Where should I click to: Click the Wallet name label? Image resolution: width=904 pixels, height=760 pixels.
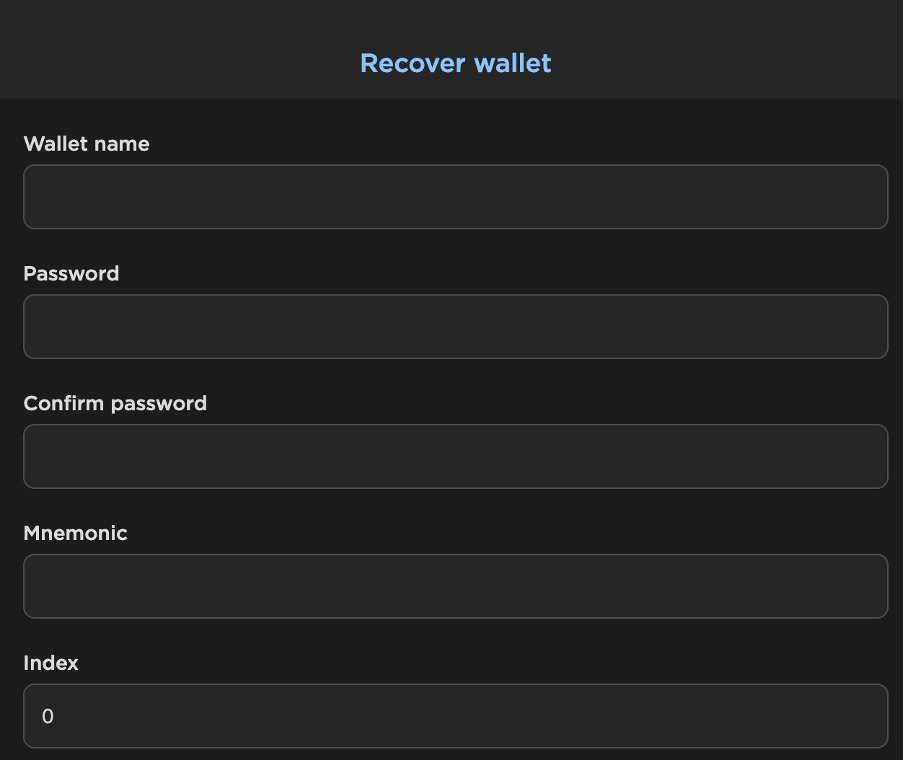coord(86,144)
